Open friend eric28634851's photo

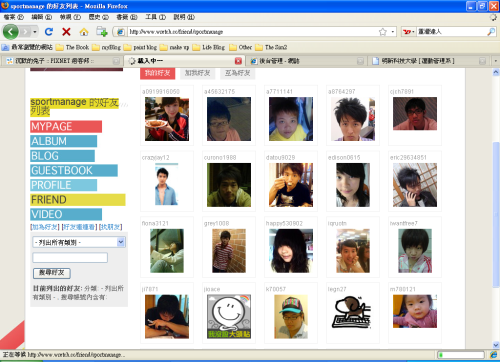(415, 185)
